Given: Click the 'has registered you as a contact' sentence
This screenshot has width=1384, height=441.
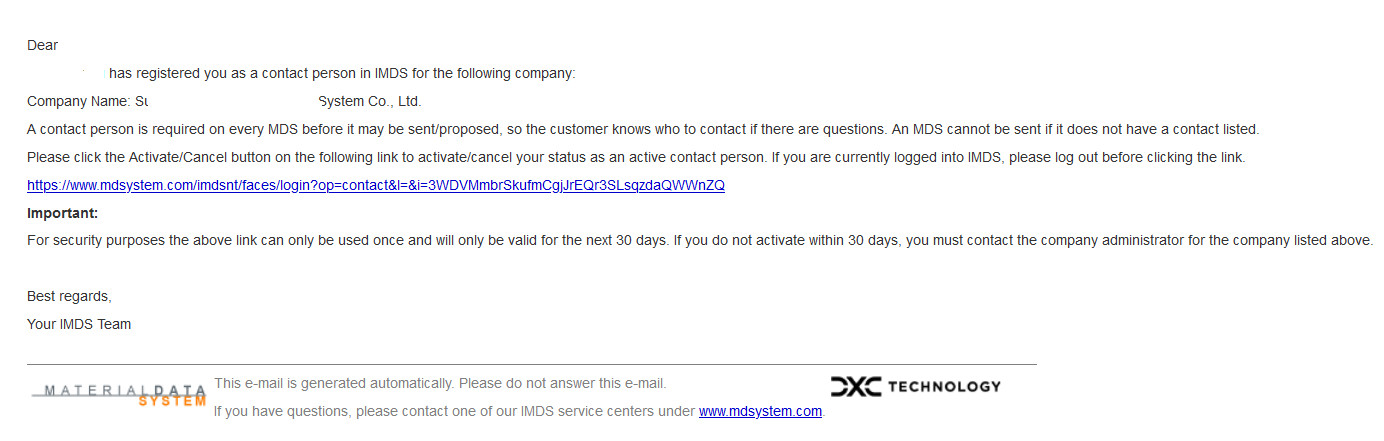Looking at the screenshot, I should click(x=342, y=73).
